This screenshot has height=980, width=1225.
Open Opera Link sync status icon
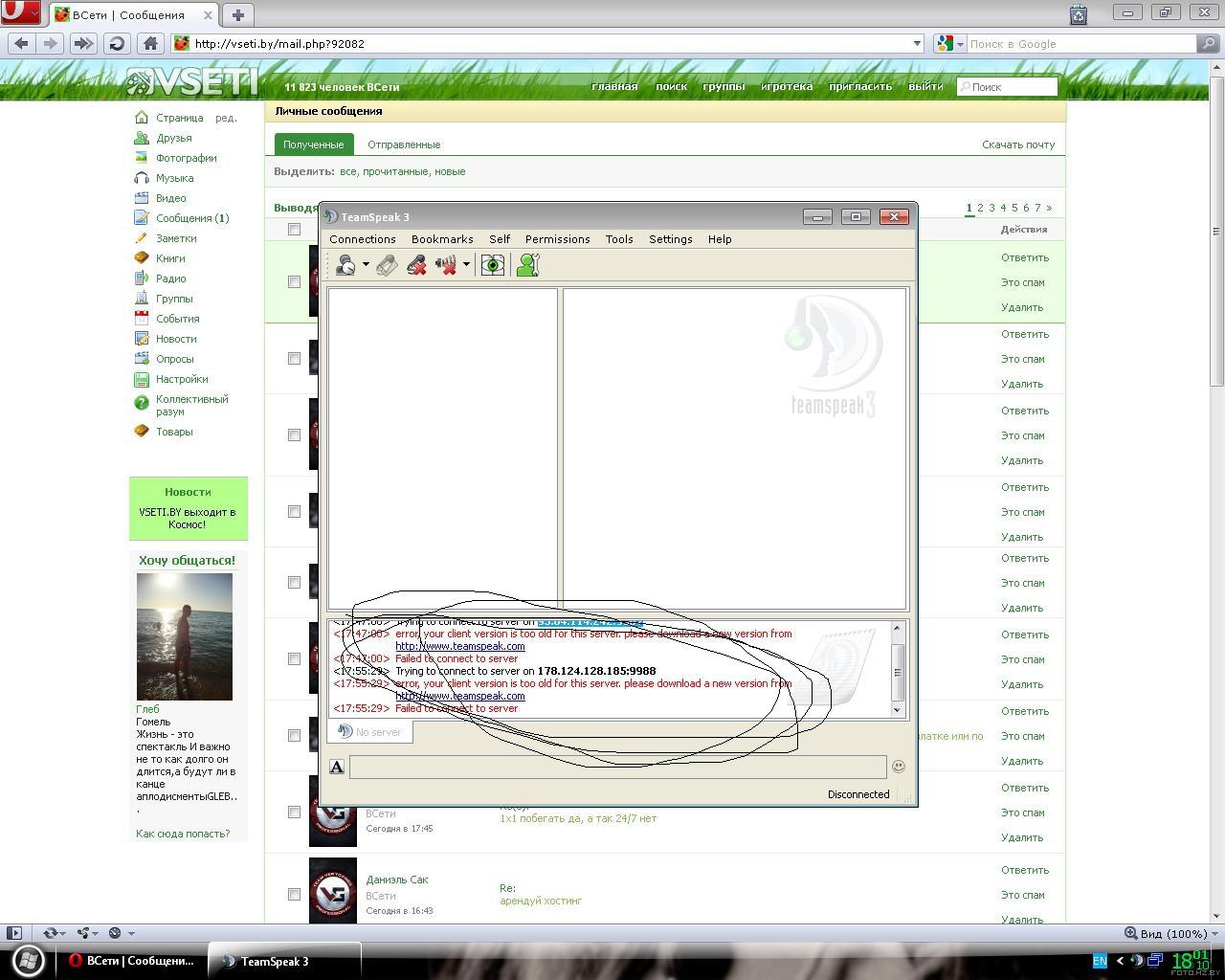tap(50, 933)
